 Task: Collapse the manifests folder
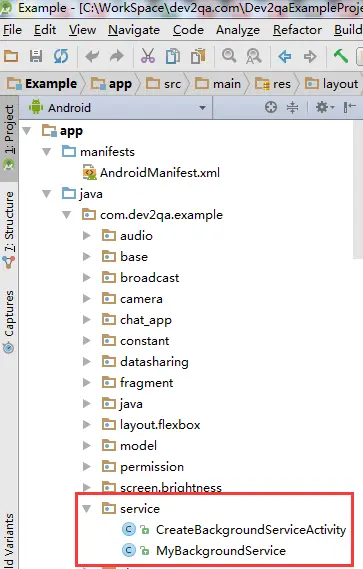47,152
